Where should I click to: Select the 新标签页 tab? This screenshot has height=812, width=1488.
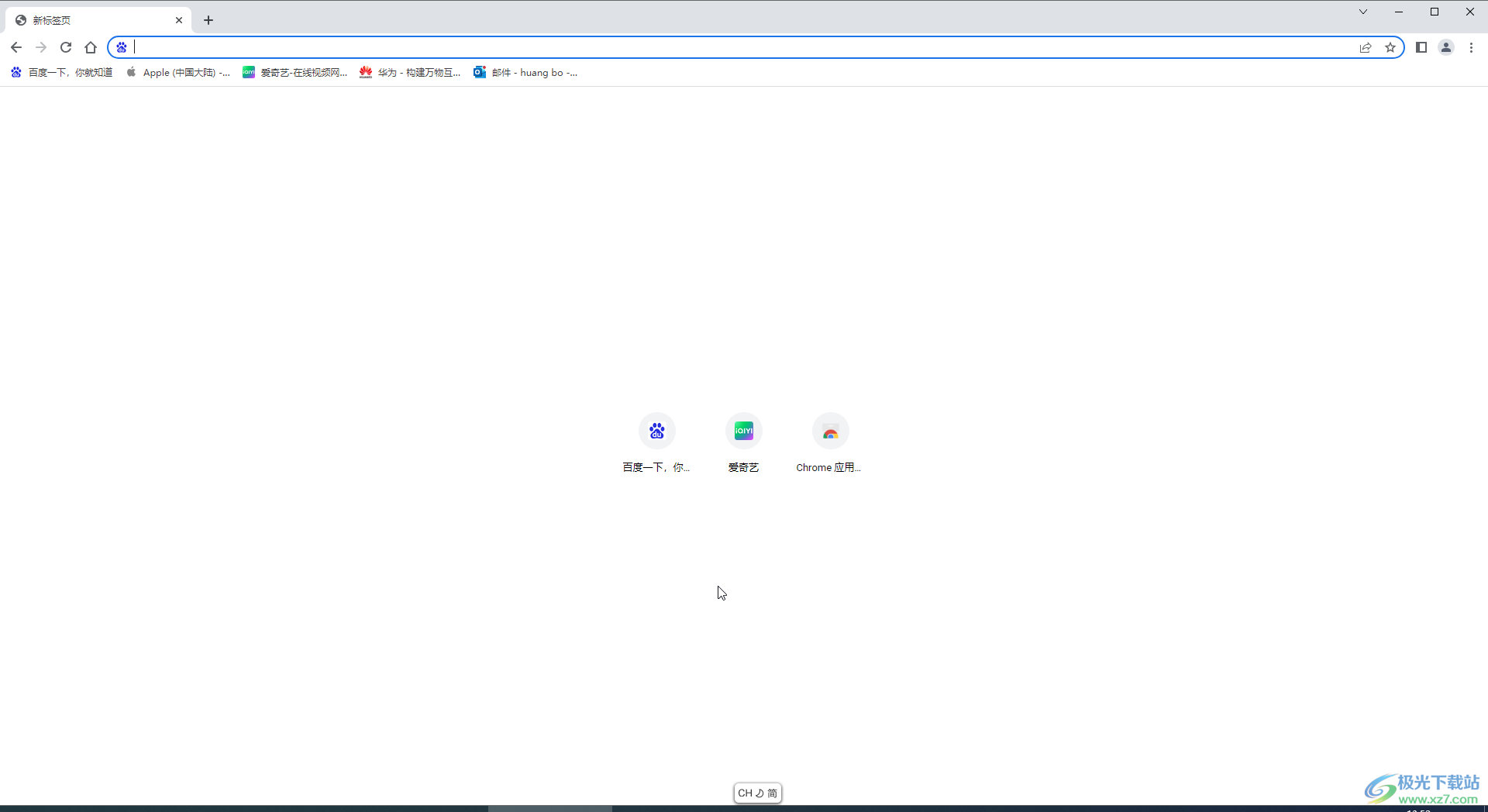point(98,20)
